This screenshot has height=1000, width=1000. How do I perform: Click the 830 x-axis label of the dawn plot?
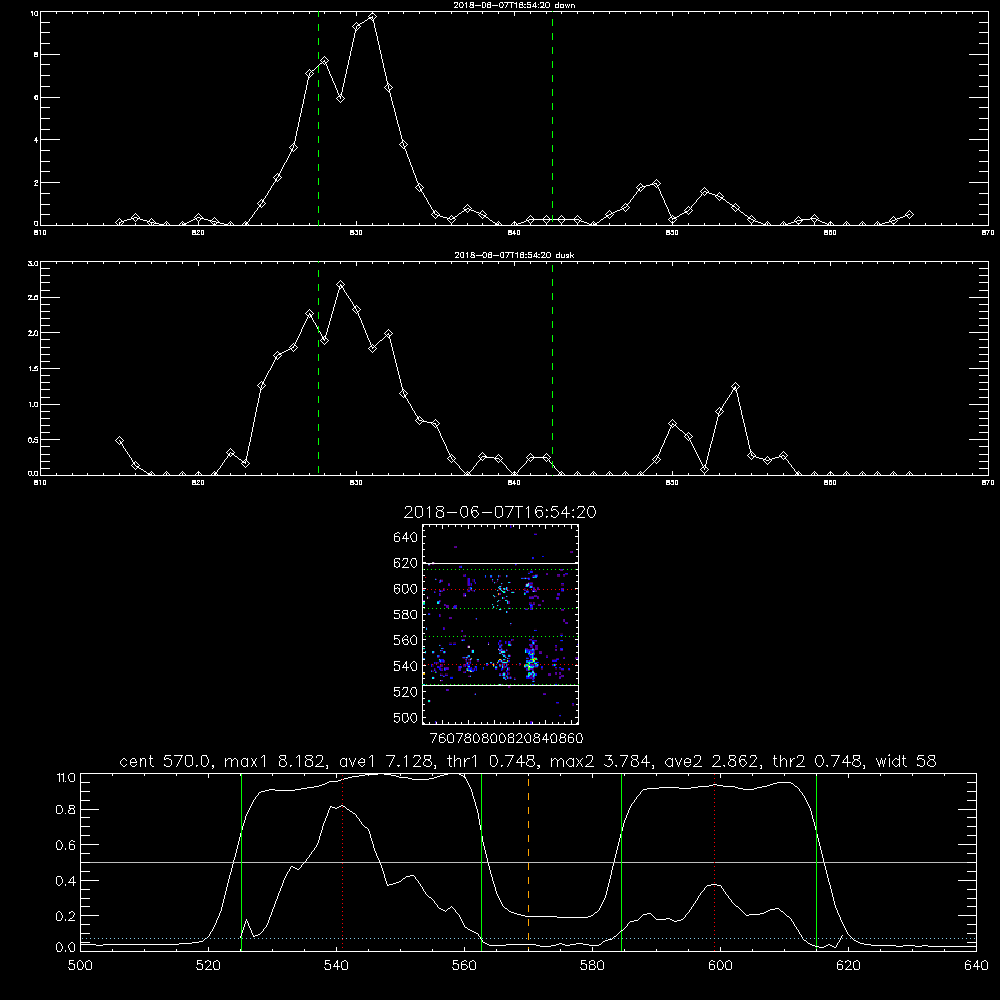click(356, 233)
